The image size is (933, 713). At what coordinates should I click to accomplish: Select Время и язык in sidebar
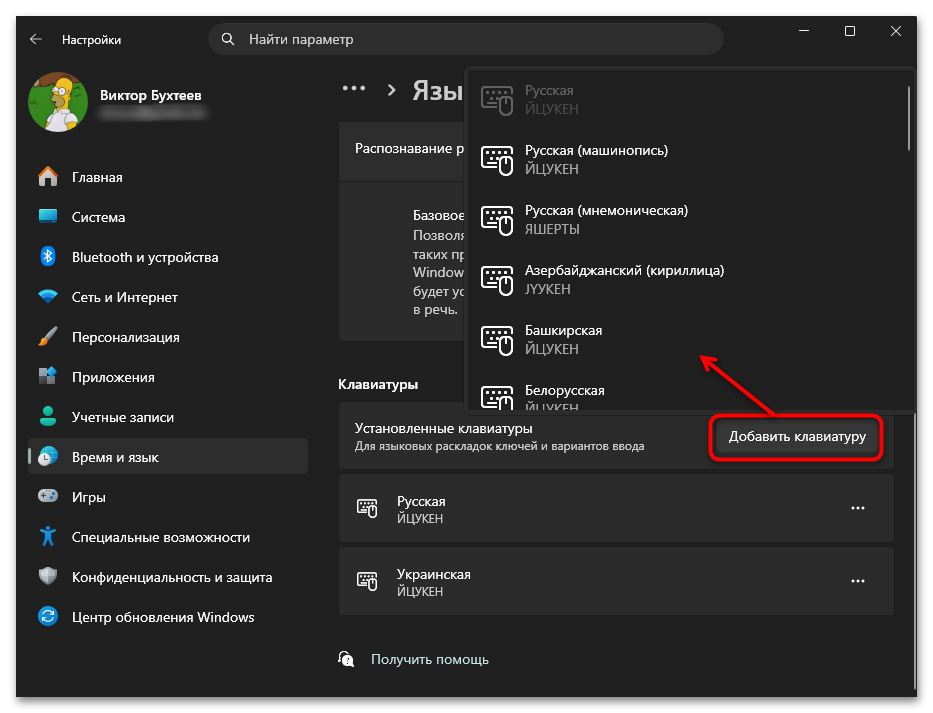(168, 456)
